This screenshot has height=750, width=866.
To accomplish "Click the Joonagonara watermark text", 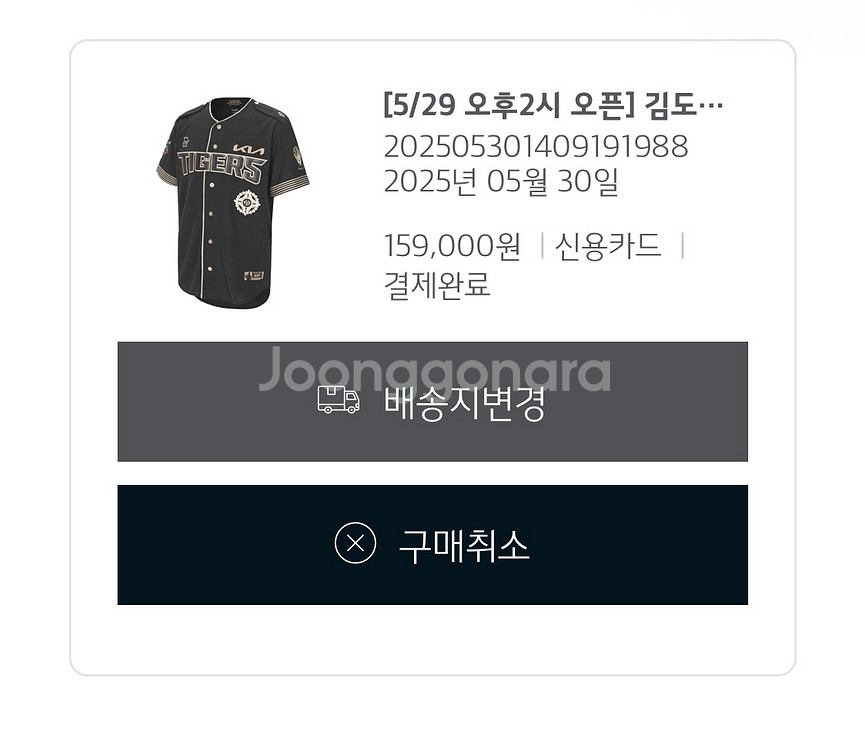I will click(435, 370).
